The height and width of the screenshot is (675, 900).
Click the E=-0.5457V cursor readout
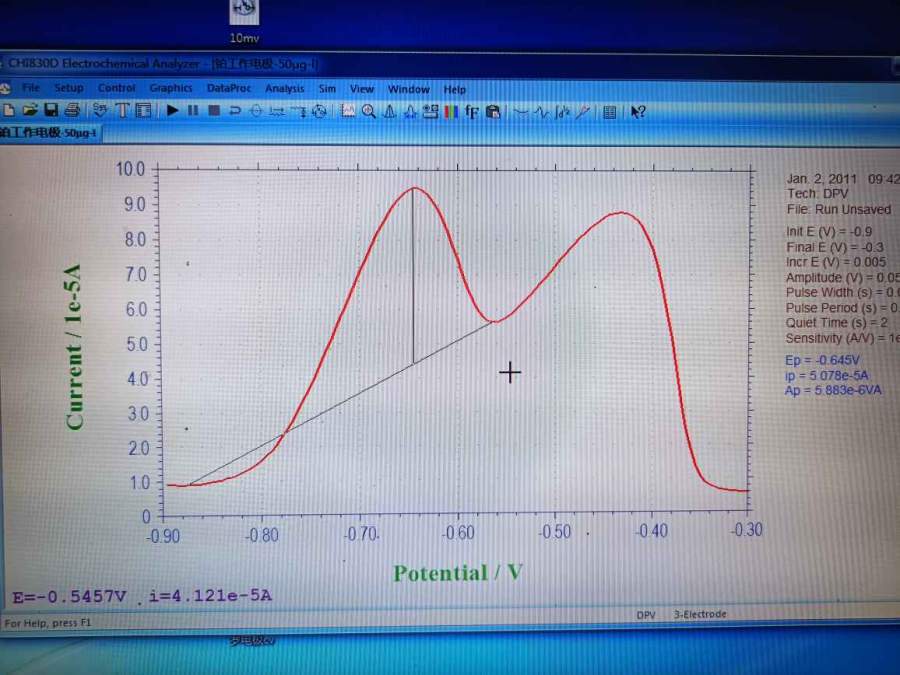pos(69,597)
